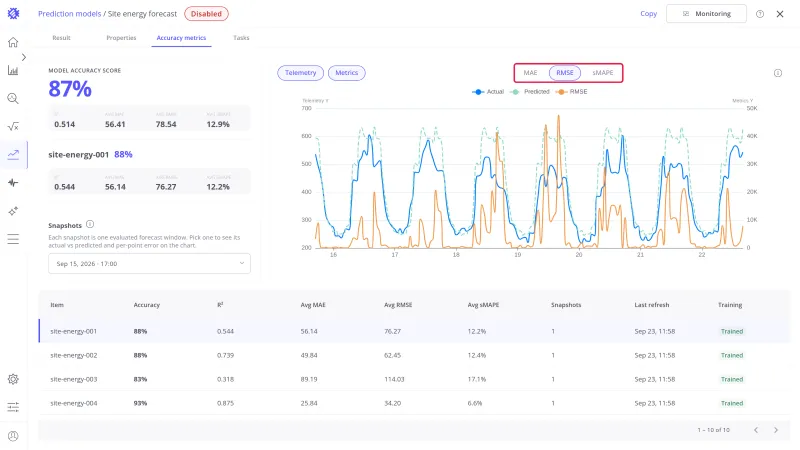Sort by the Last refresh column header

652,305
